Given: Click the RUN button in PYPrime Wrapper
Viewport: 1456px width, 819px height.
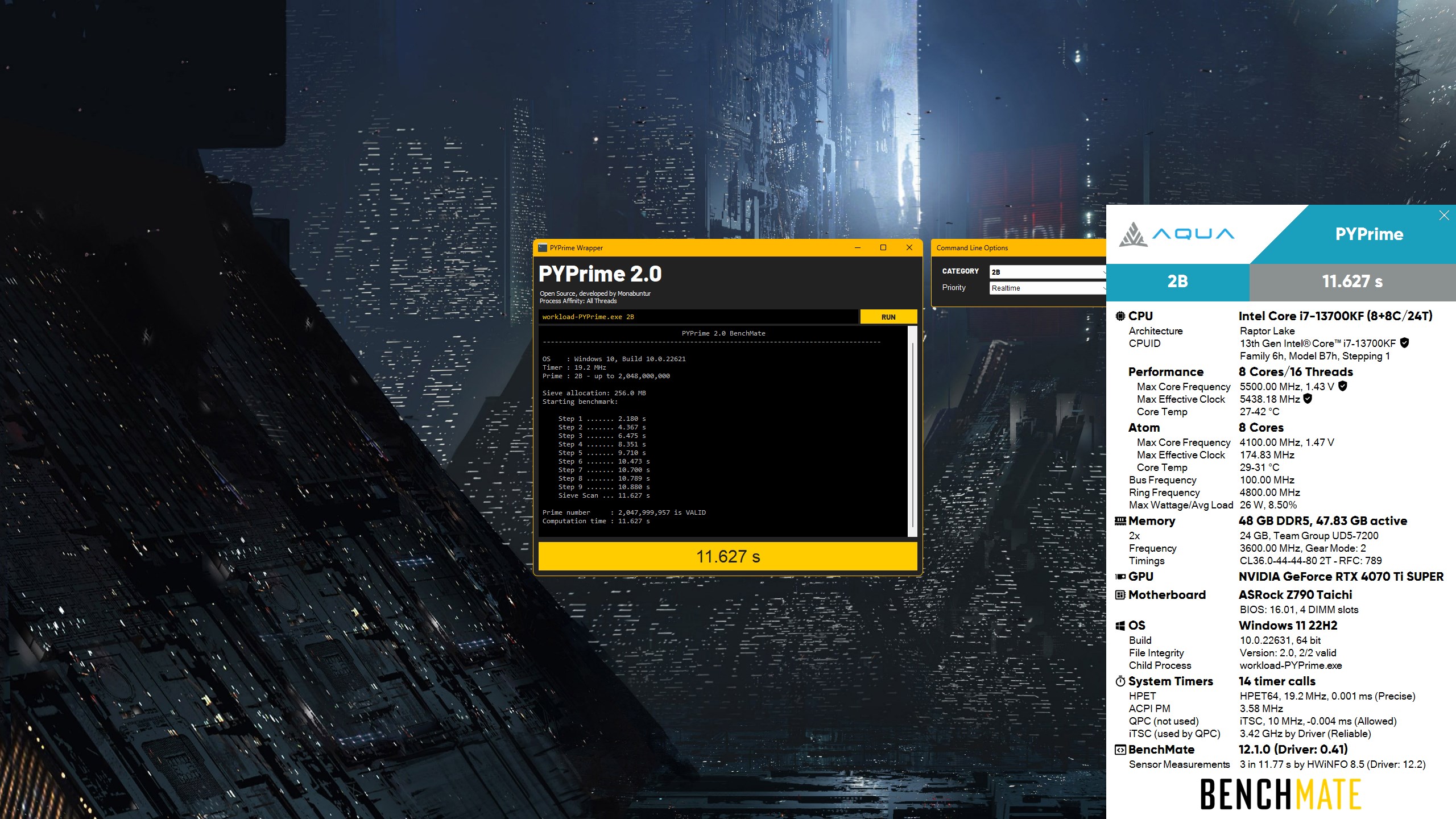Looking at the screenshot, I should click(x=888, y=317).
